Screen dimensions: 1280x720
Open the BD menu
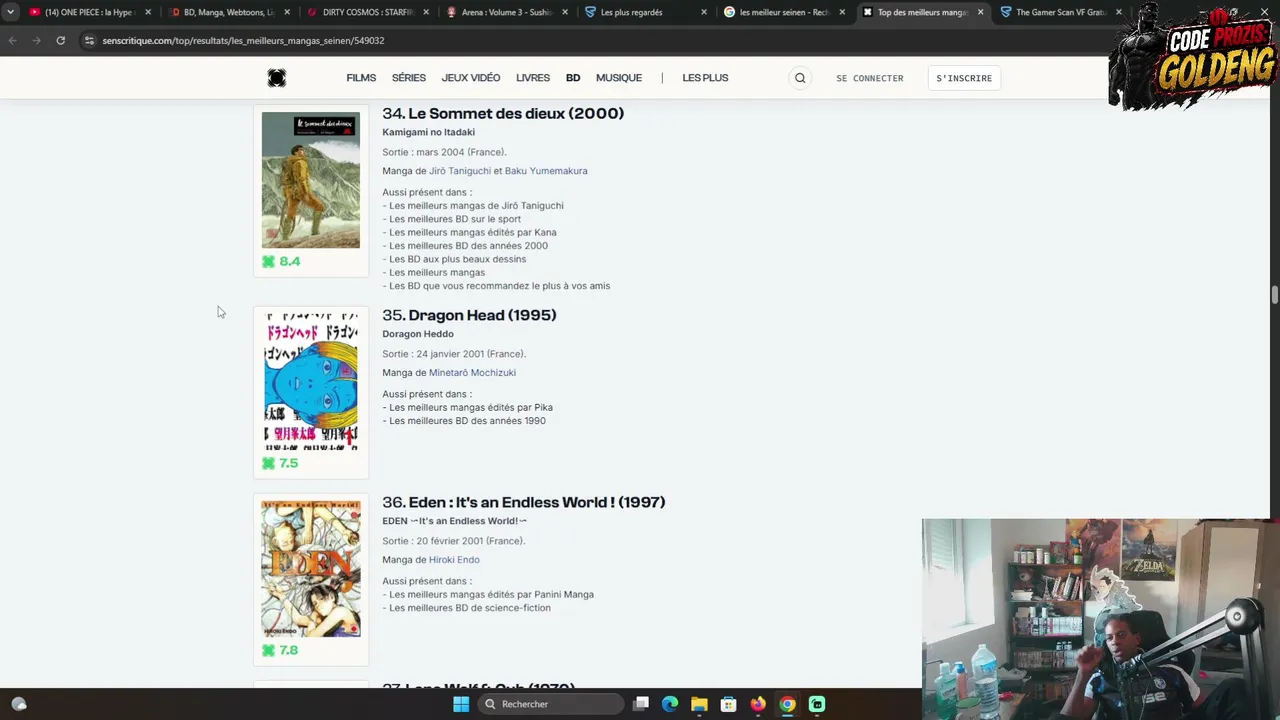[573, 78]
